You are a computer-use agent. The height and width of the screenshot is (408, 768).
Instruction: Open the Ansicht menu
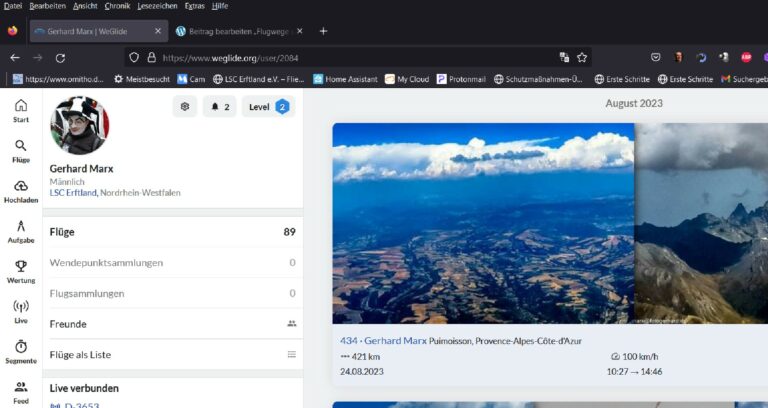click(x=85, y=6)
